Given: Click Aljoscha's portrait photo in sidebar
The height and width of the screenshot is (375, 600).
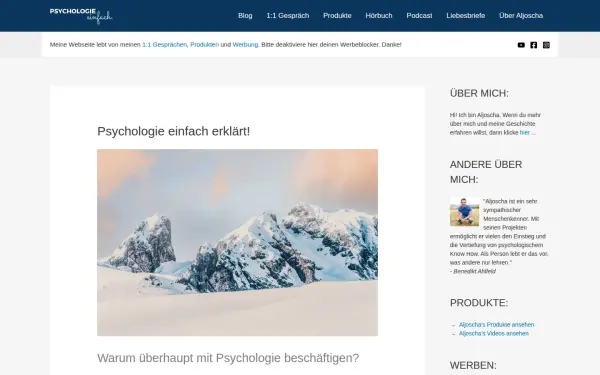Looking at the screenshot, I should click(464, 212).
